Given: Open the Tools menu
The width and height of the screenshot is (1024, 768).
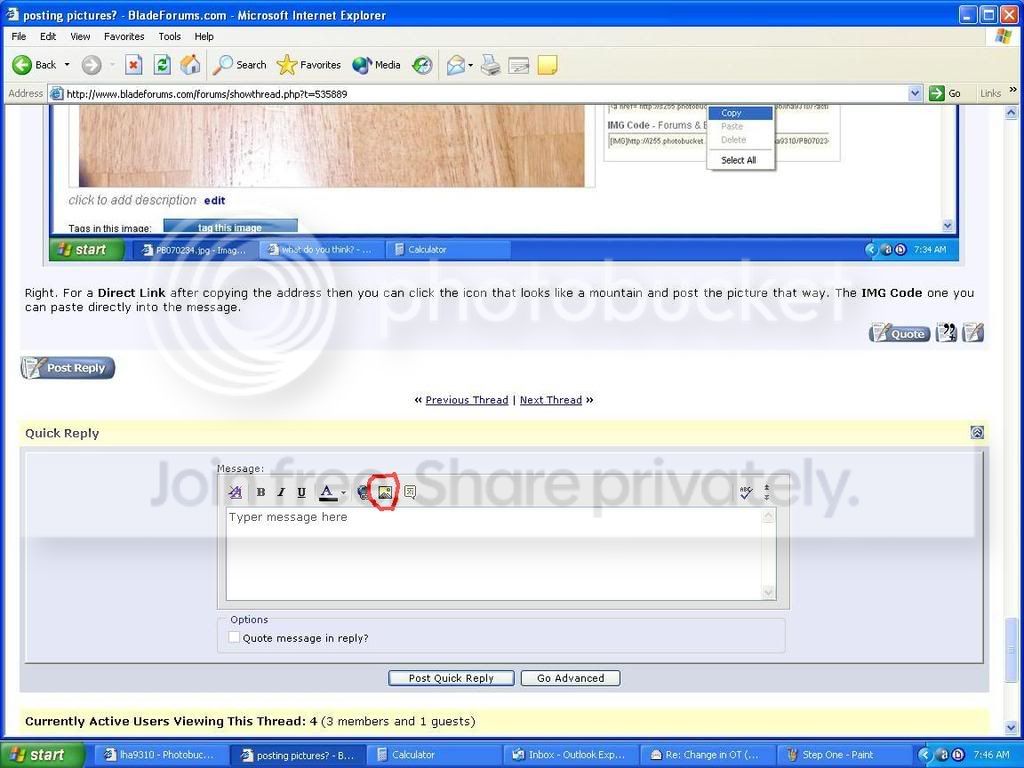Looking at the screenshot, I should [170, 37].
